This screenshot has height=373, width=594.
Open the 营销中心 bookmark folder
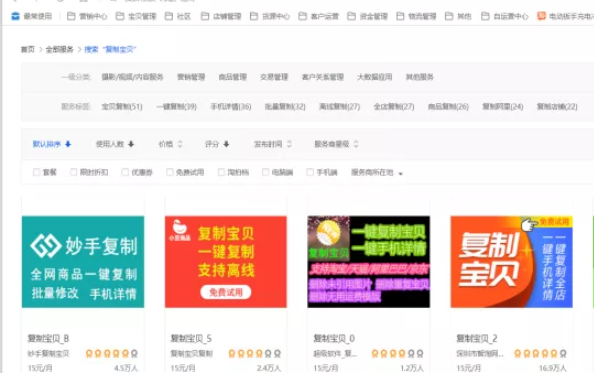87,16
